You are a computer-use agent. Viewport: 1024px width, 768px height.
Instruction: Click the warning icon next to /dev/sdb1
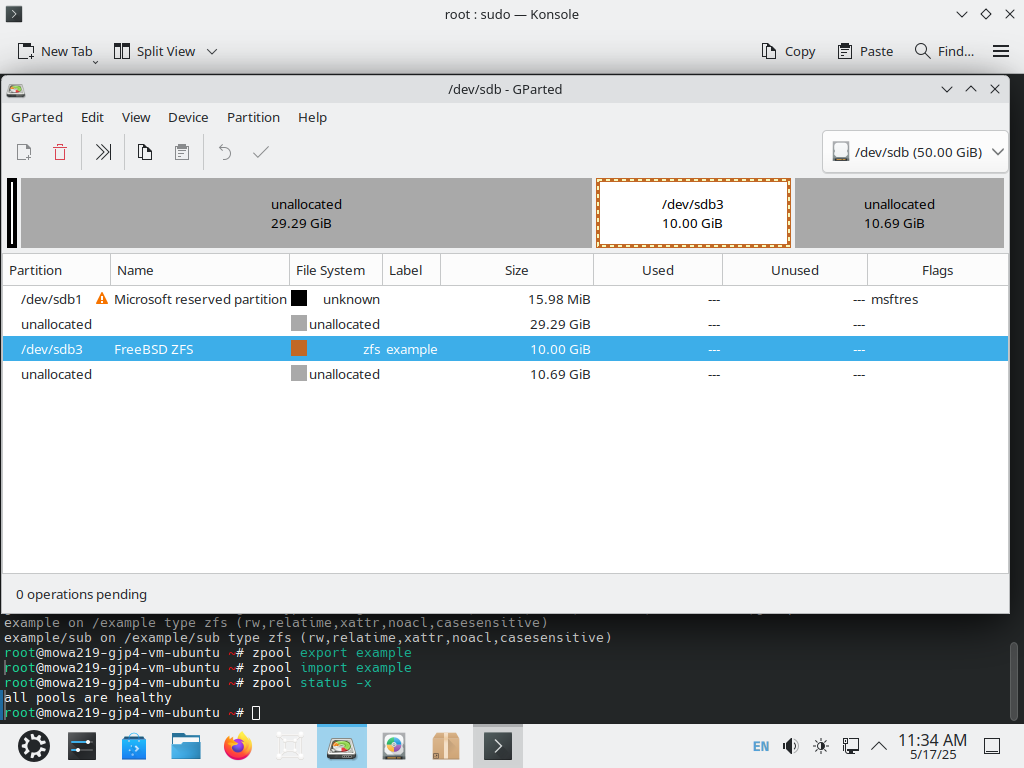coord(102,299)
